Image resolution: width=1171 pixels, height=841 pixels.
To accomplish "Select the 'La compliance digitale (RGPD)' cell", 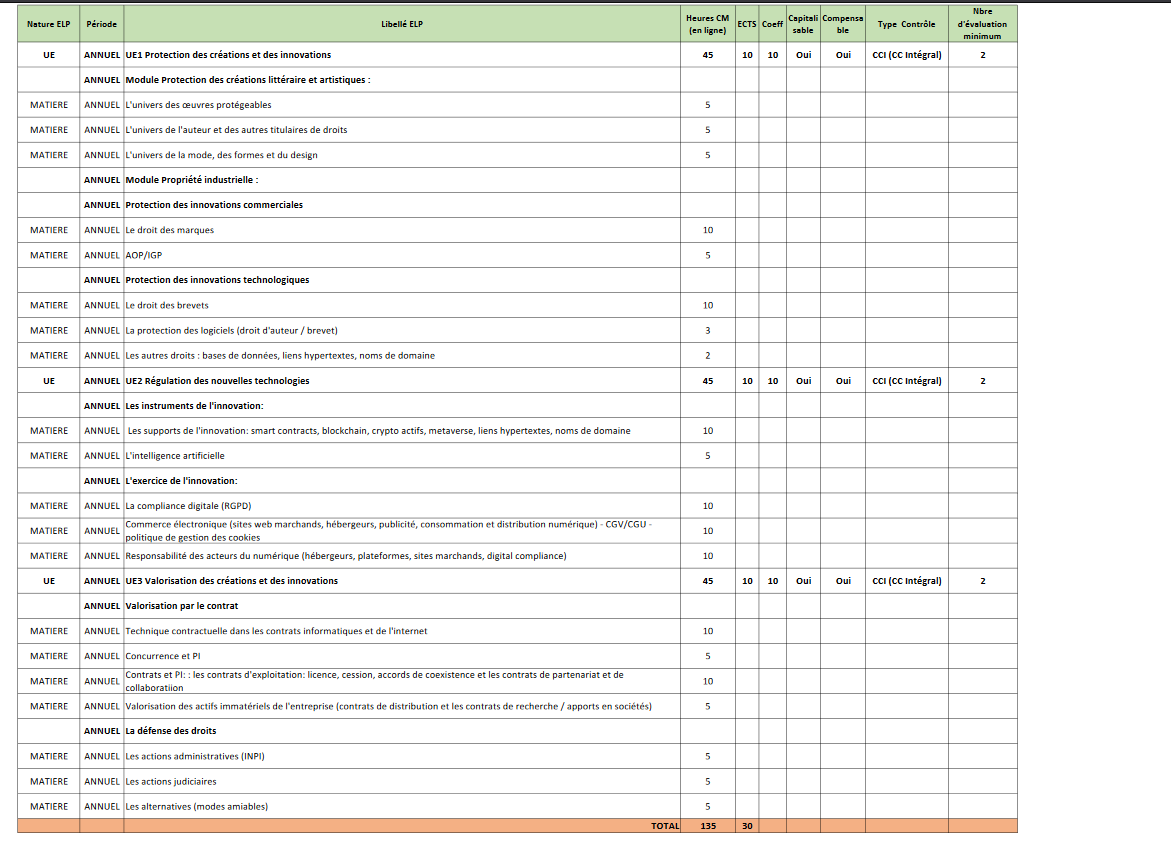I will coord(181,506).
